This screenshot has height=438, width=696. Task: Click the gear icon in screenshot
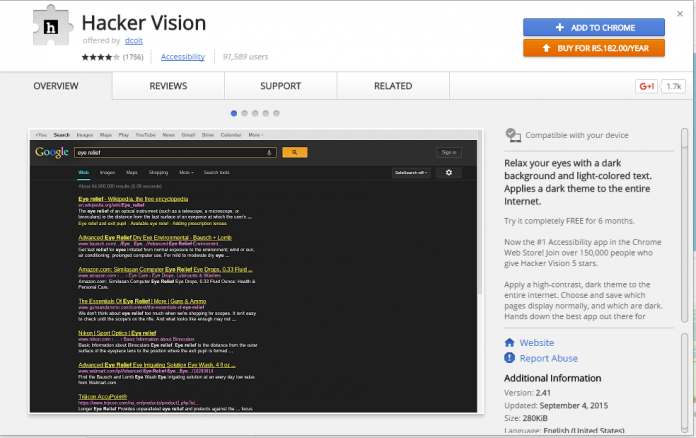click(x=449, y=172)
